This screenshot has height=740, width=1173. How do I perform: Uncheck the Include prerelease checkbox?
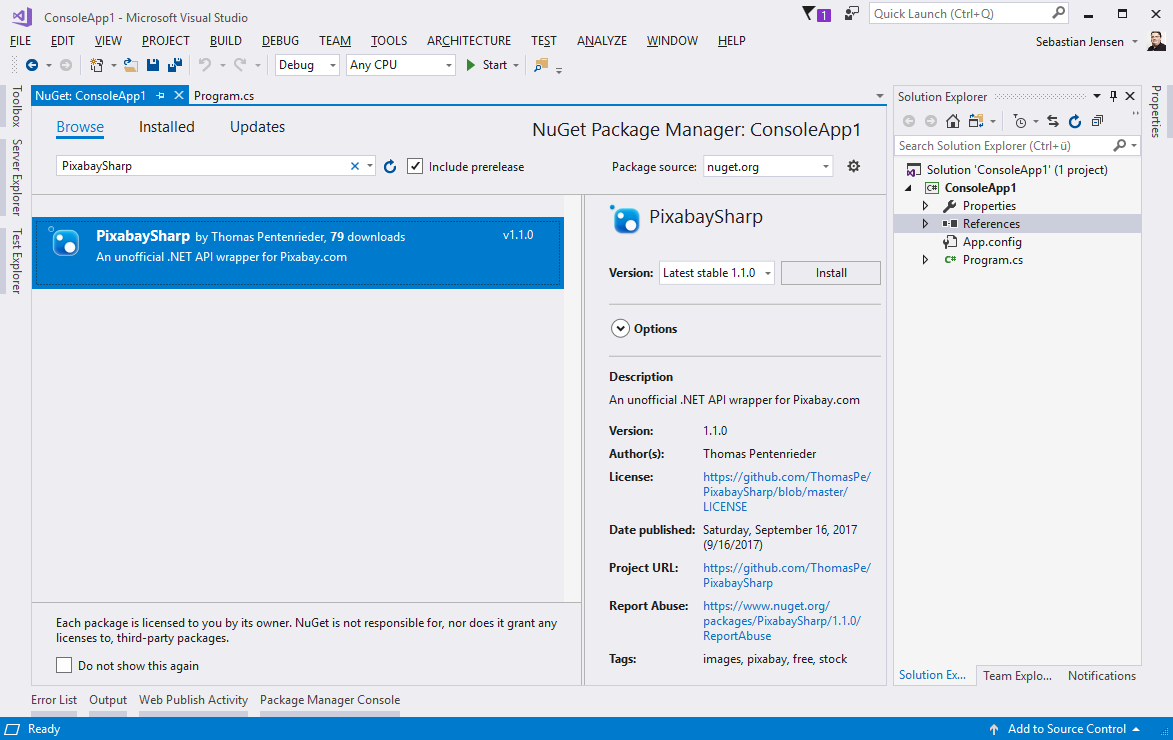pos(415,166)
